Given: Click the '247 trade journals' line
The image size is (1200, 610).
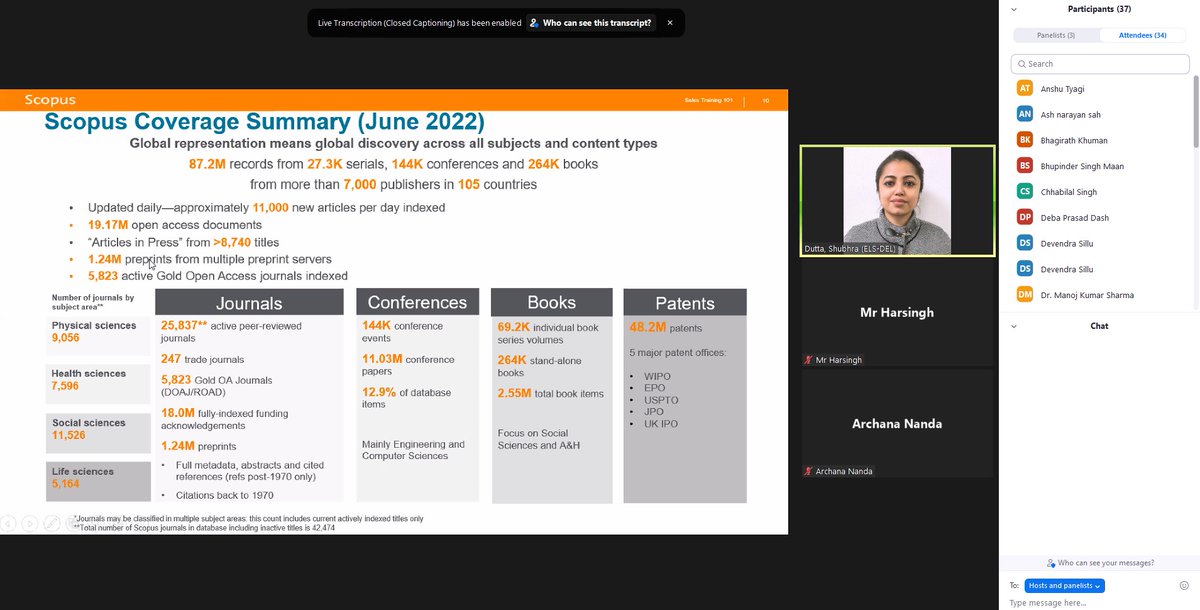Looking at the screenshot, I should pyautogui.click(x=202, y=359).
